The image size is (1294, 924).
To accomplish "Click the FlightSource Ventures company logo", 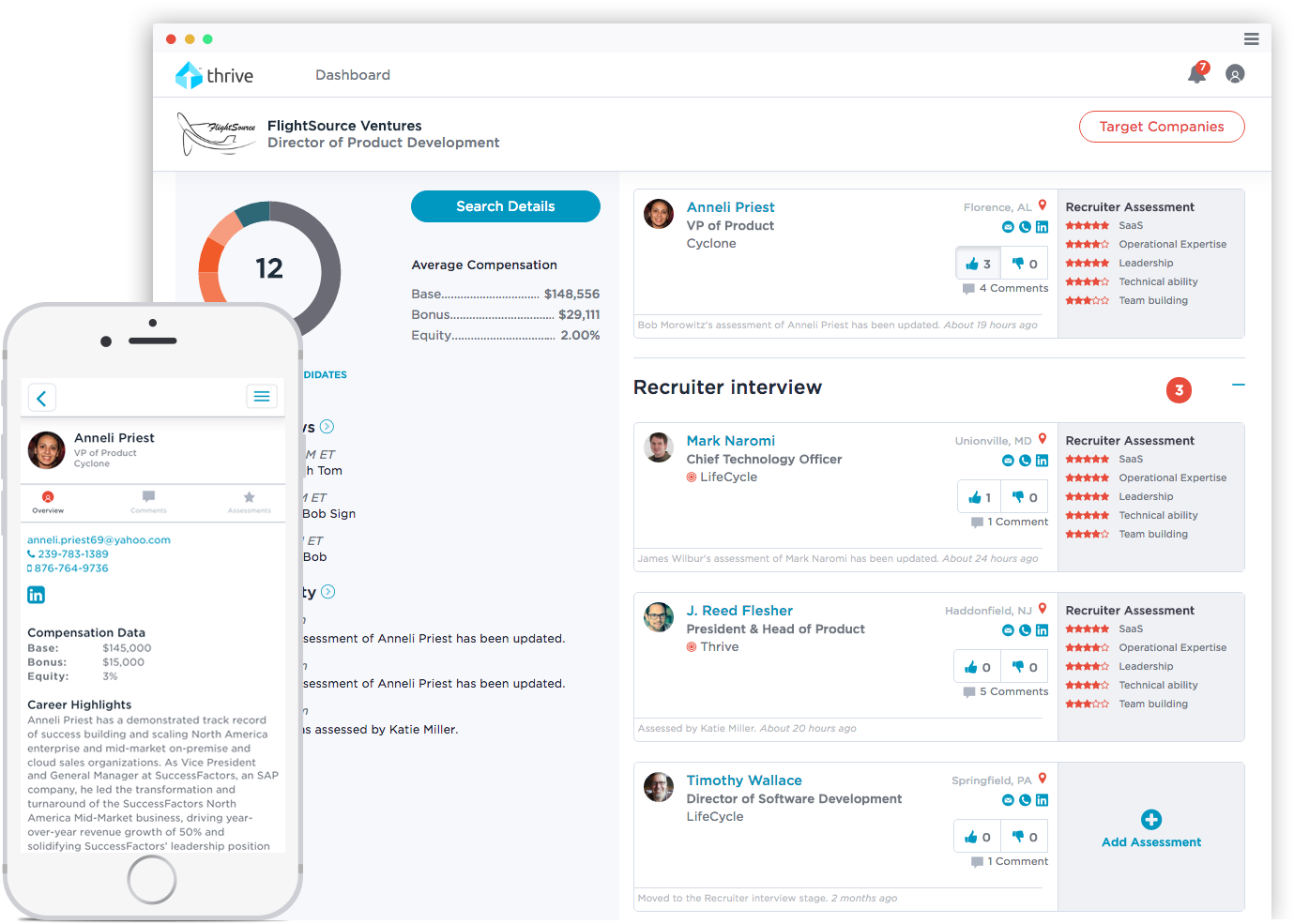I will coord(217,133).
